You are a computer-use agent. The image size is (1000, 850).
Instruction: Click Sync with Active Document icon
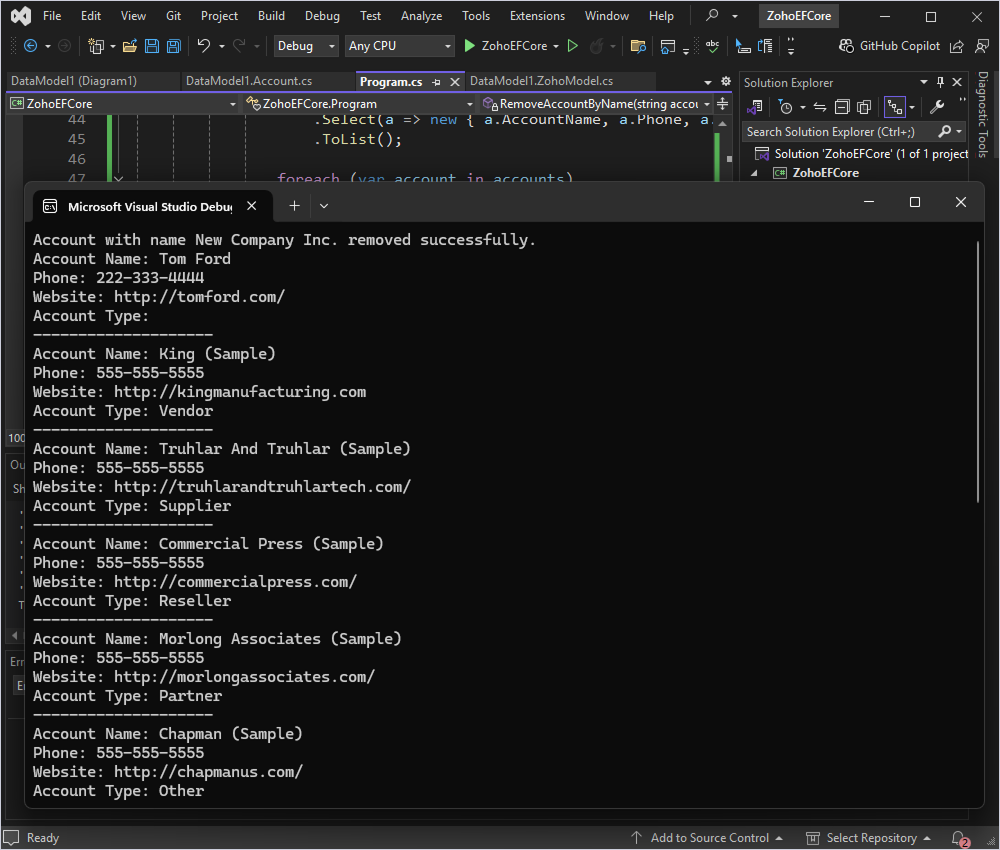(x=820, y=107)
